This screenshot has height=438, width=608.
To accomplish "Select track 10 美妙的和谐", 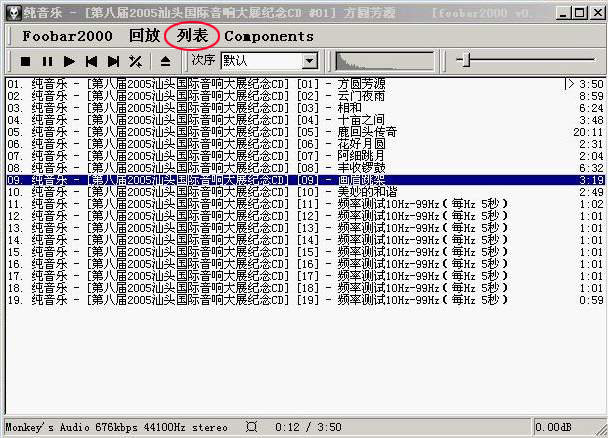I will [x=305, y=192].
